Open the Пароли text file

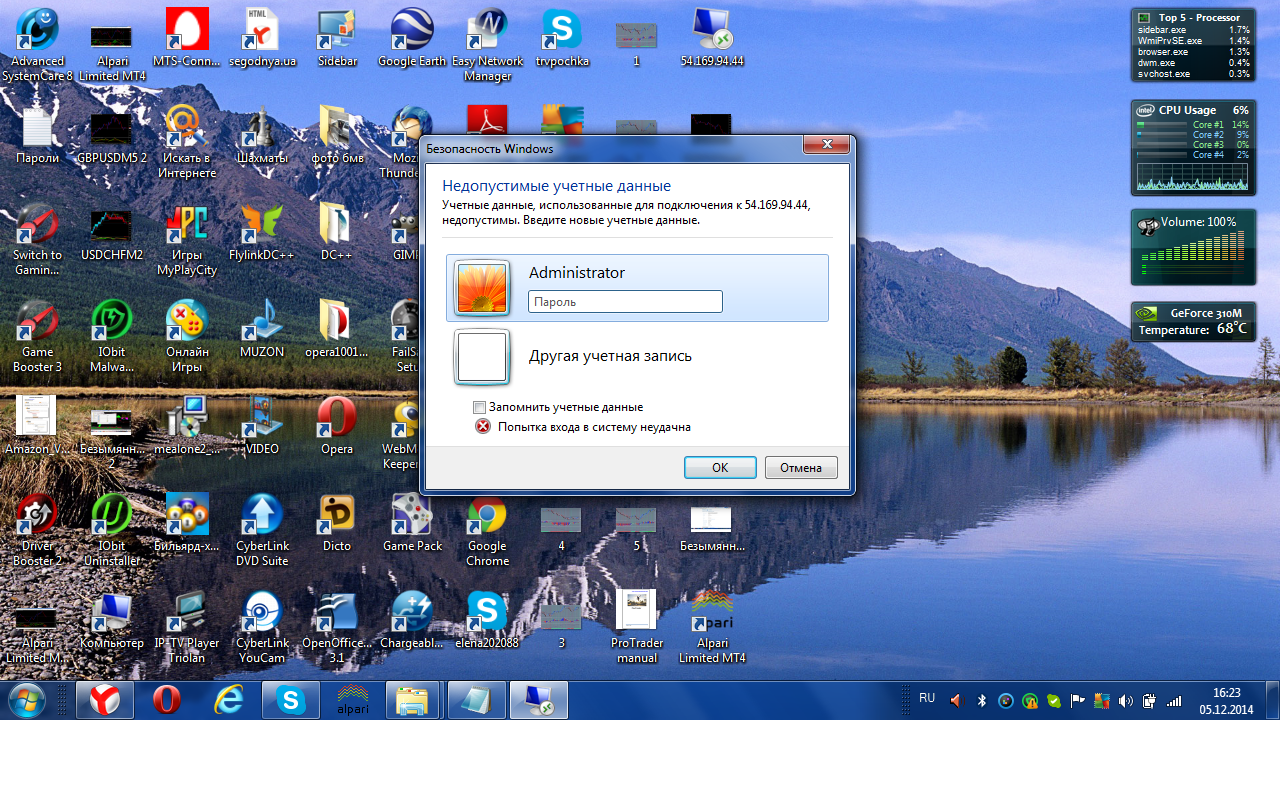pos(37,135)
